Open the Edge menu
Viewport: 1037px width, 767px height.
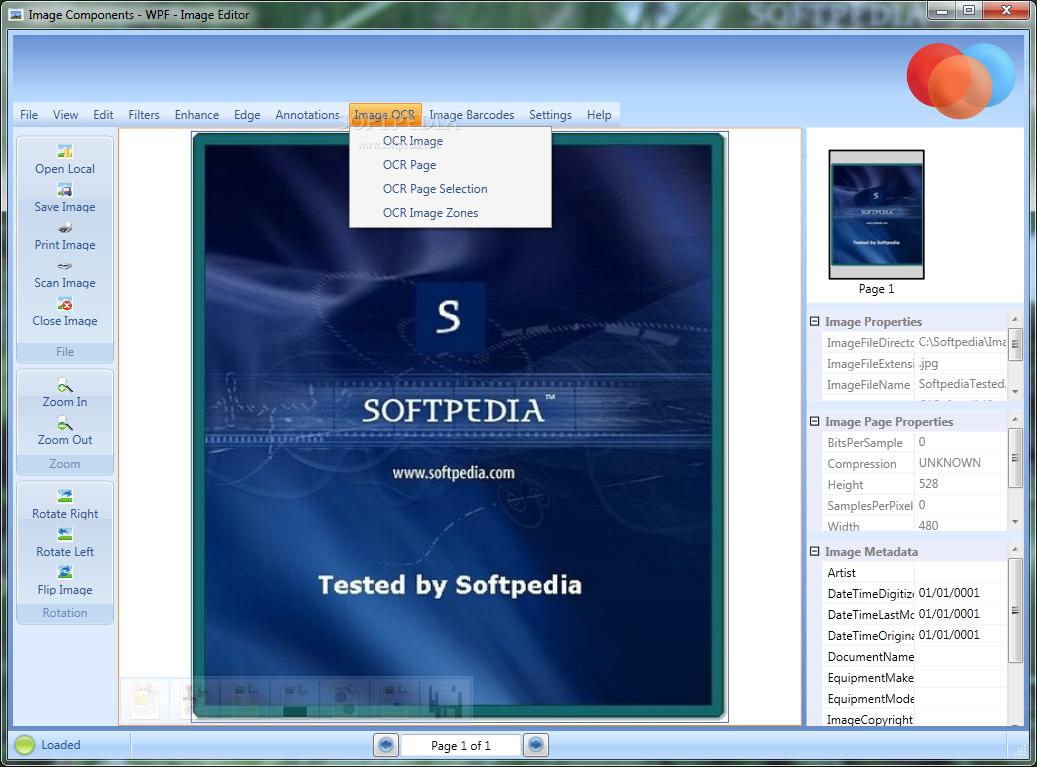247,114
